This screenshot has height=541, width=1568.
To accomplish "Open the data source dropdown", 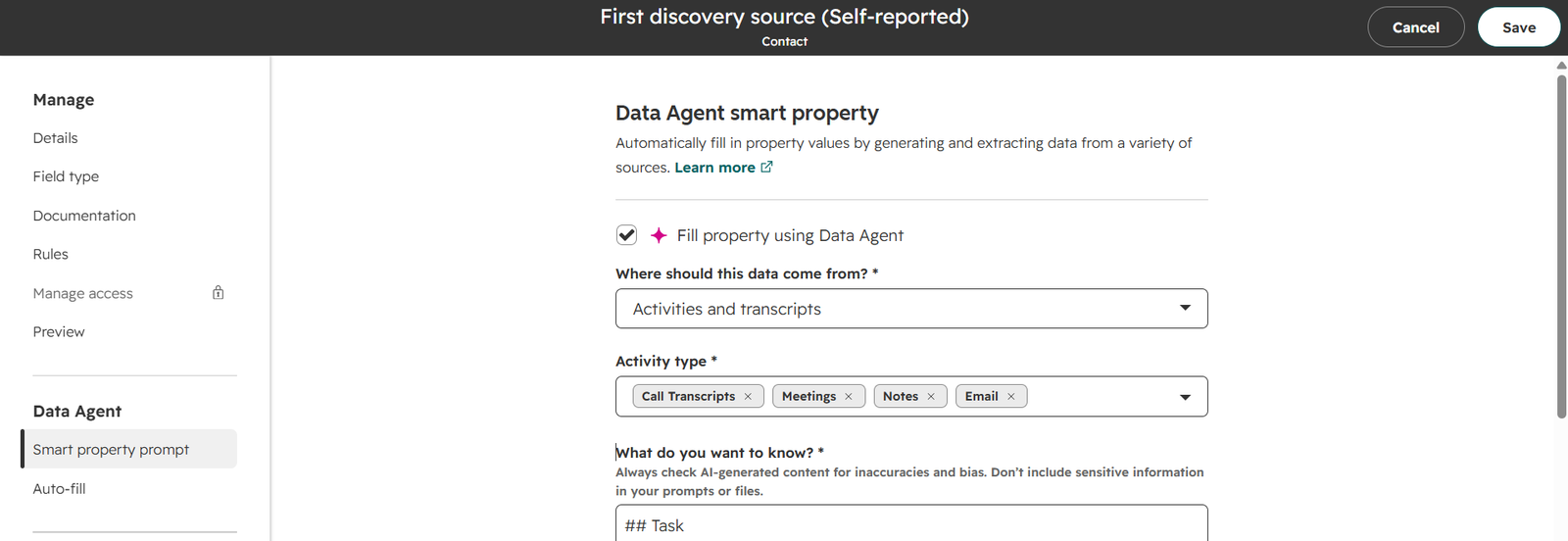I will pyautogui.click(x=911, y=309).
